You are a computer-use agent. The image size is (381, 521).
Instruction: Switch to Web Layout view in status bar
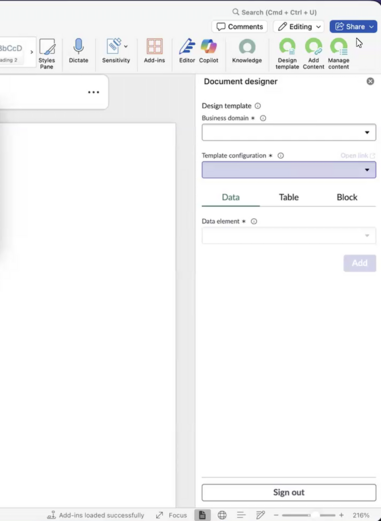tap(222, 515)
